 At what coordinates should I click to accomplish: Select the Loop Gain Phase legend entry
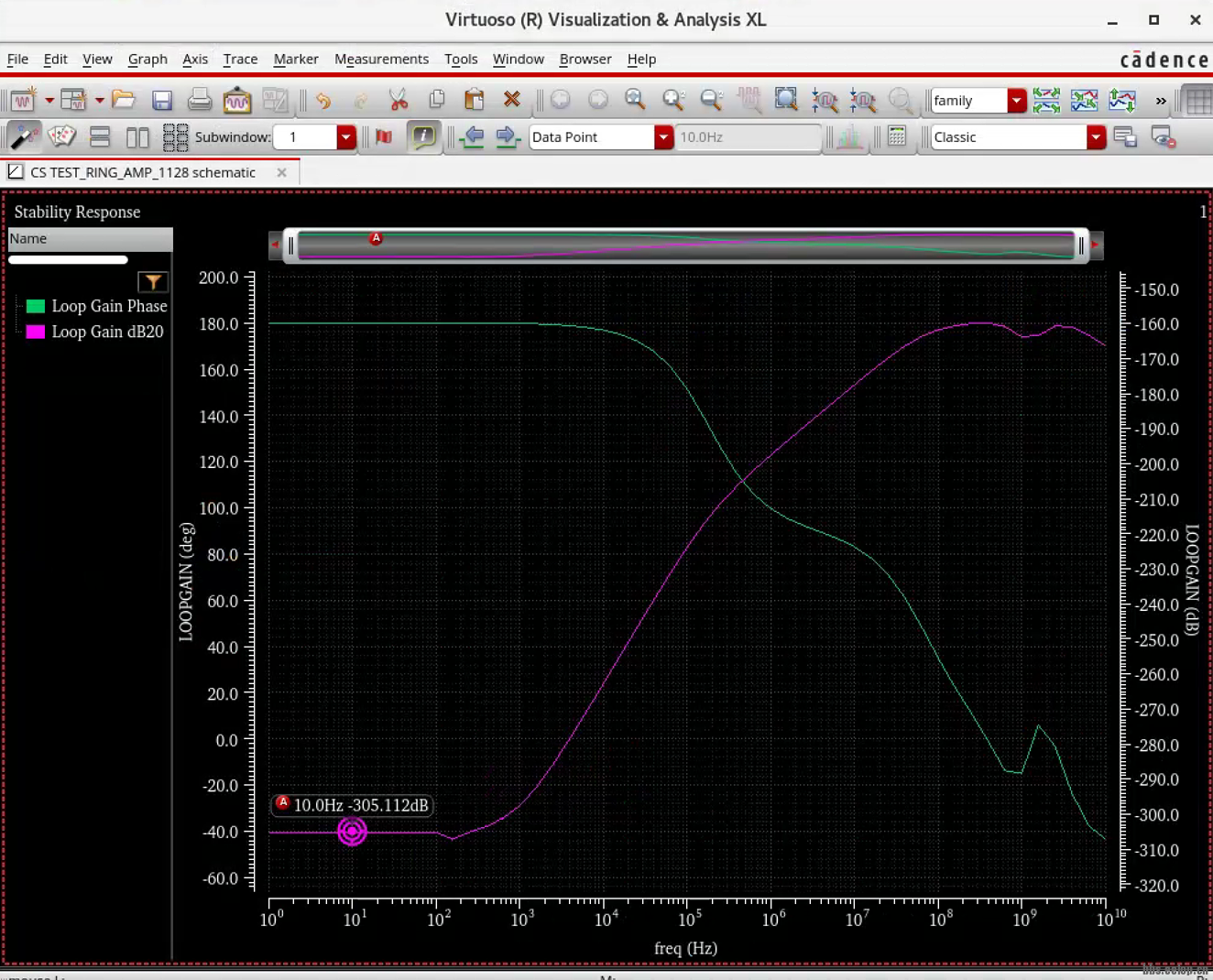[x=109, y=306]
